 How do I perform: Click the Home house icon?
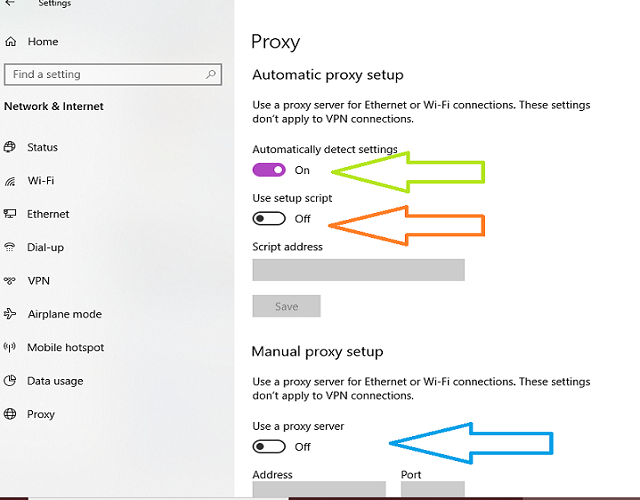11,41
